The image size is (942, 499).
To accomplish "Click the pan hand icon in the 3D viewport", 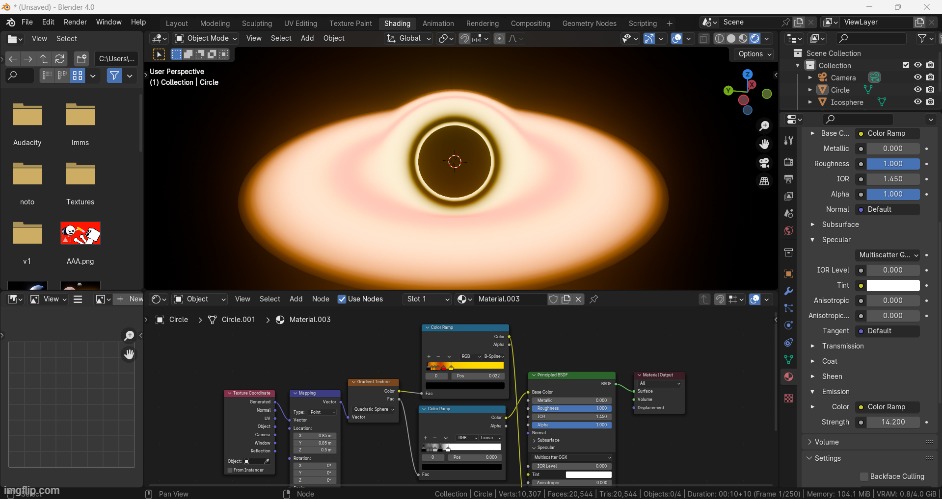I will [764, 144].
